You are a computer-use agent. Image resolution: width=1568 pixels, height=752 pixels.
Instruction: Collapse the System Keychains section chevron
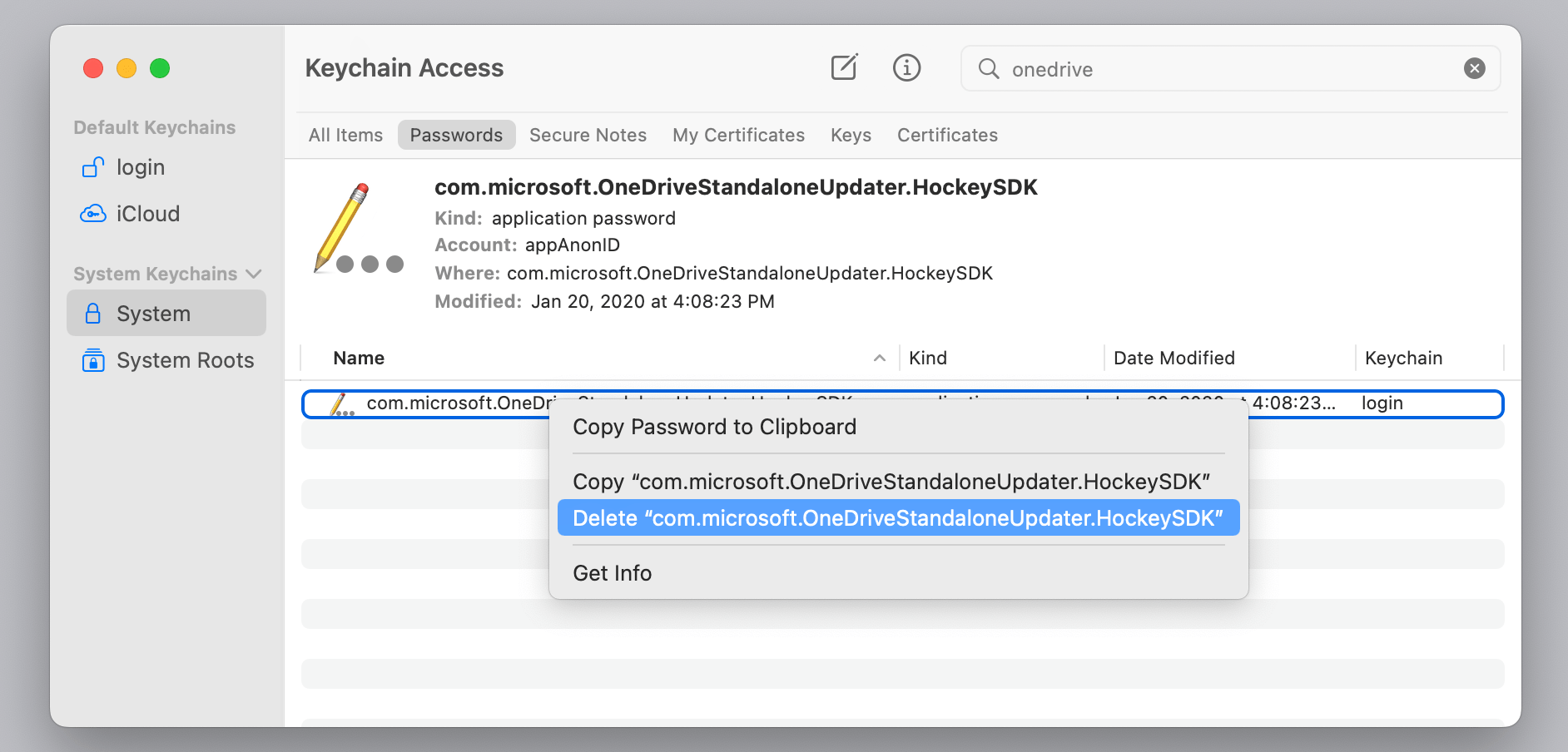(x=254, y=274)
